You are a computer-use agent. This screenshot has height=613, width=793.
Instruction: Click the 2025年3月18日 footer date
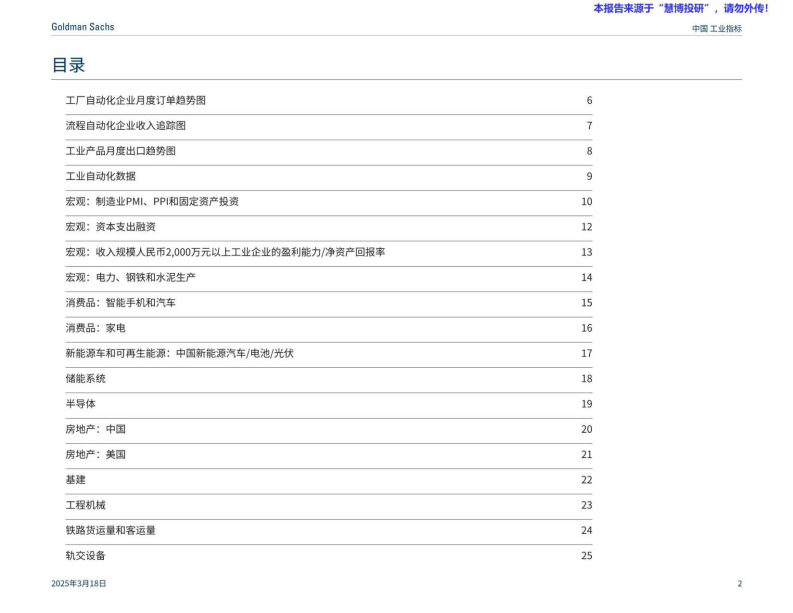click(79, 583)
